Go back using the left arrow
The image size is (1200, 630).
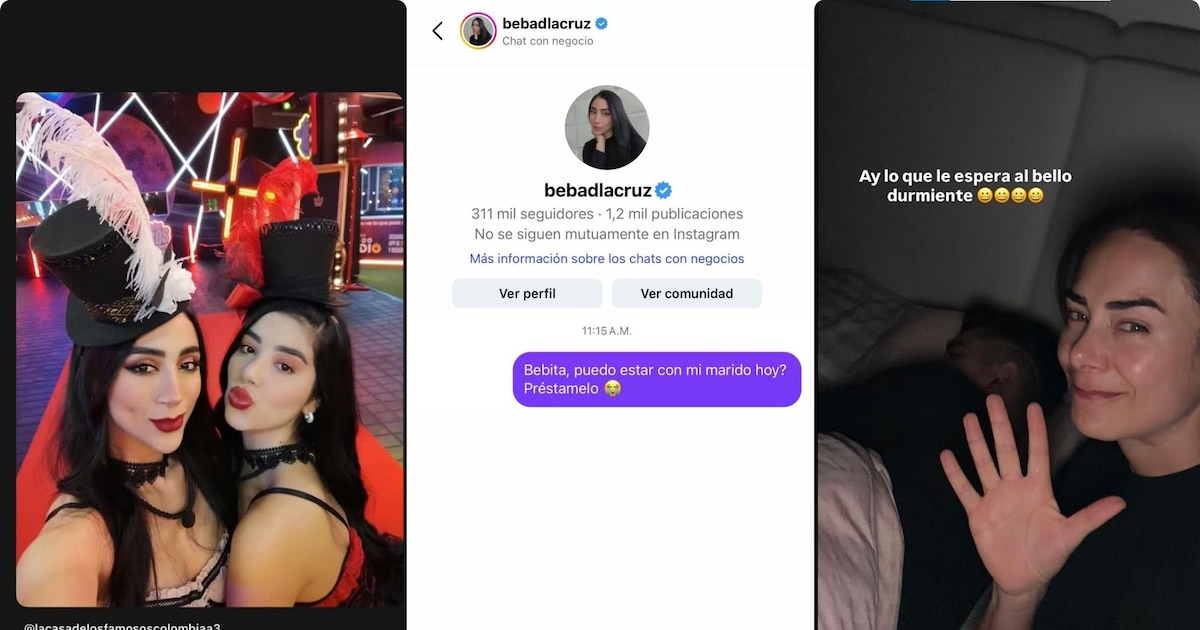[437, 31]
